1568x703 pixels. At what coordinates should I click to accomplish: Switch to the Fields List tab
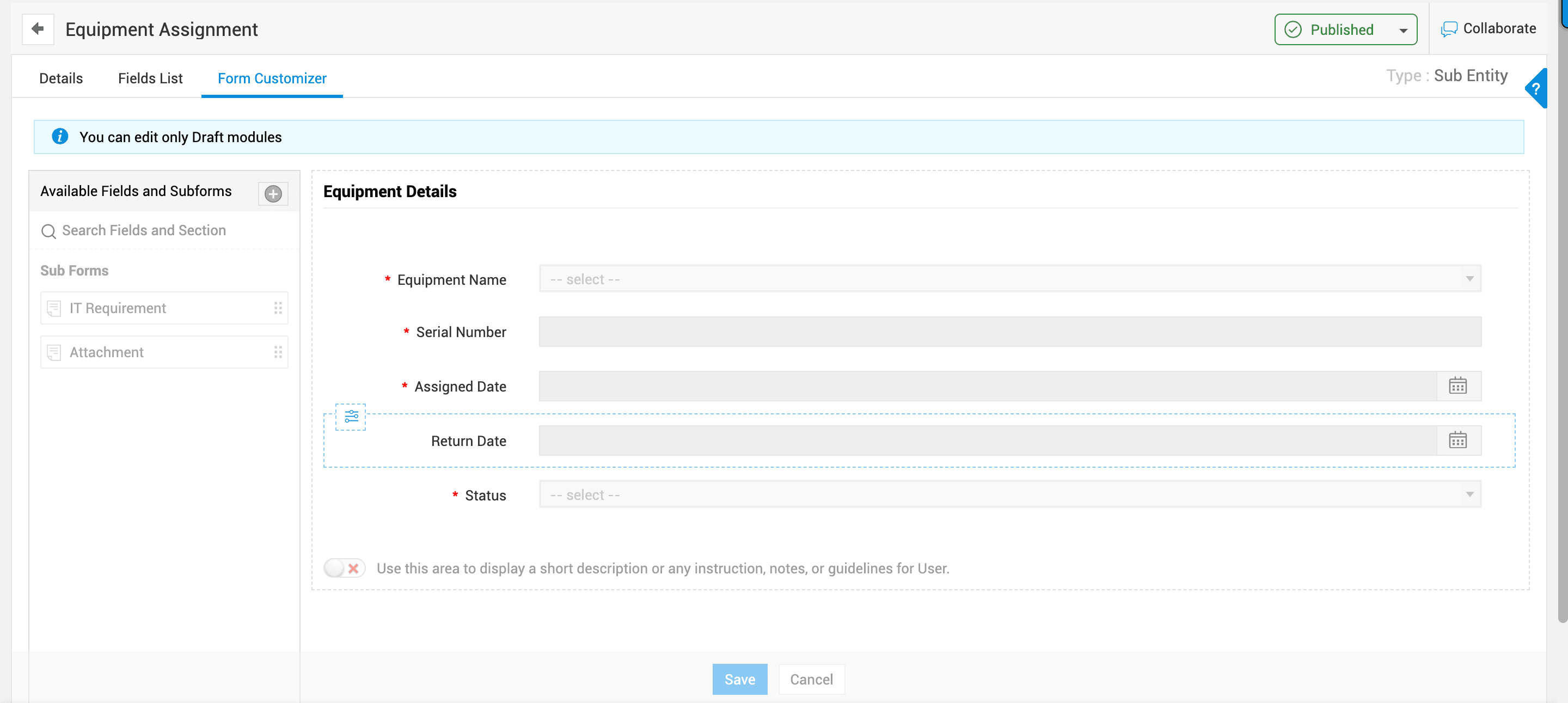(150, 78)
